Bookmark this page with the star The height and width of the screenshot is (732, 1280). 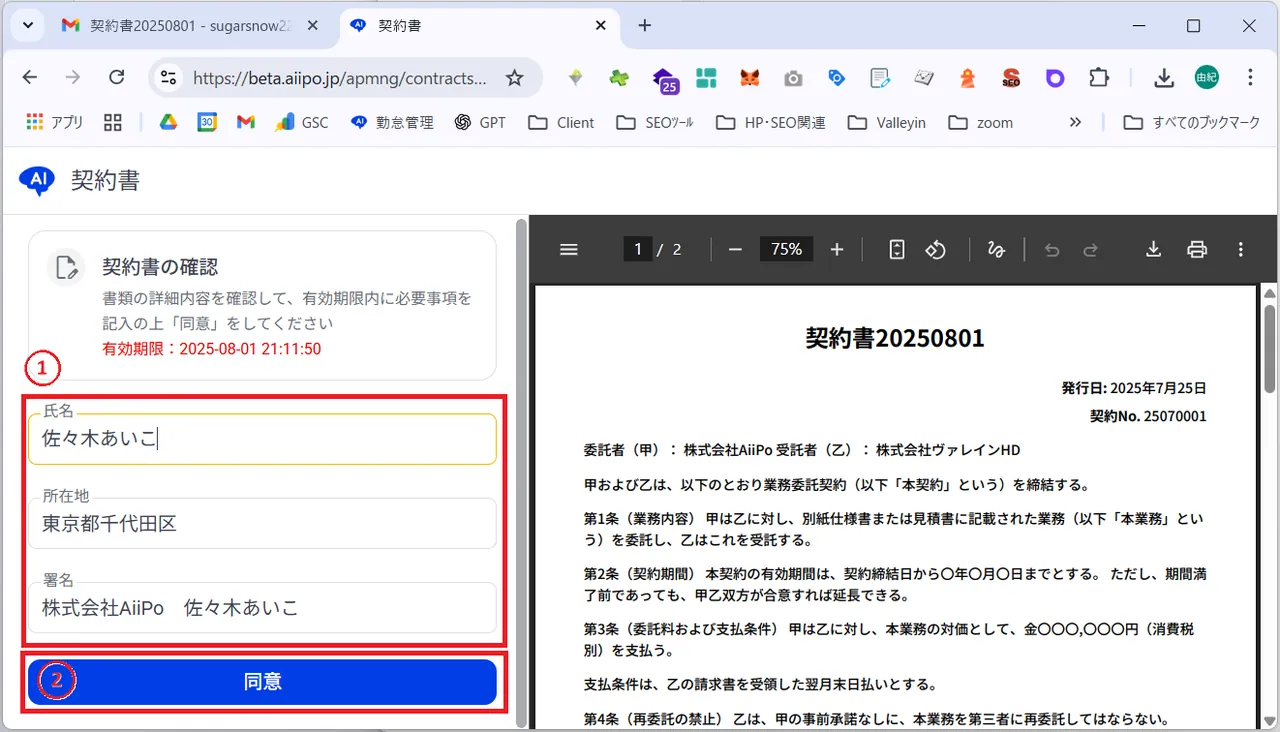tap(514, 78)
